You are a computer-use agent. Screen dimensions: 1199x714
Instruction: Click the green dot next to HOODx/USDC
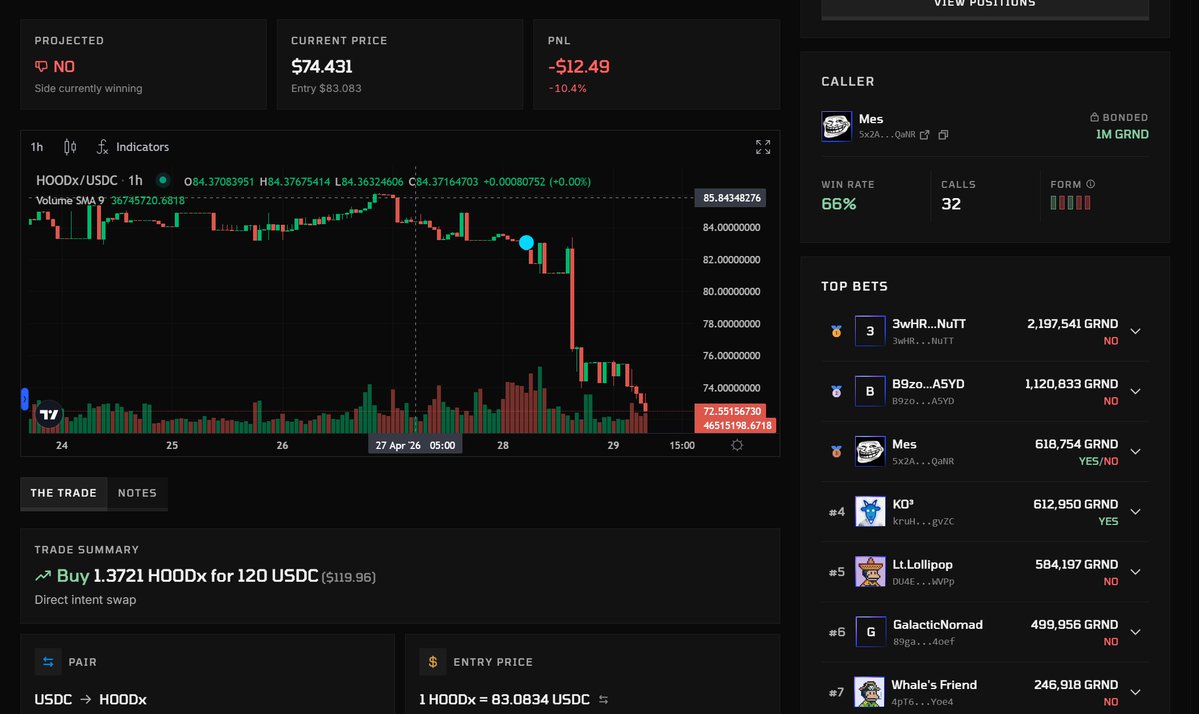point(163,180)
